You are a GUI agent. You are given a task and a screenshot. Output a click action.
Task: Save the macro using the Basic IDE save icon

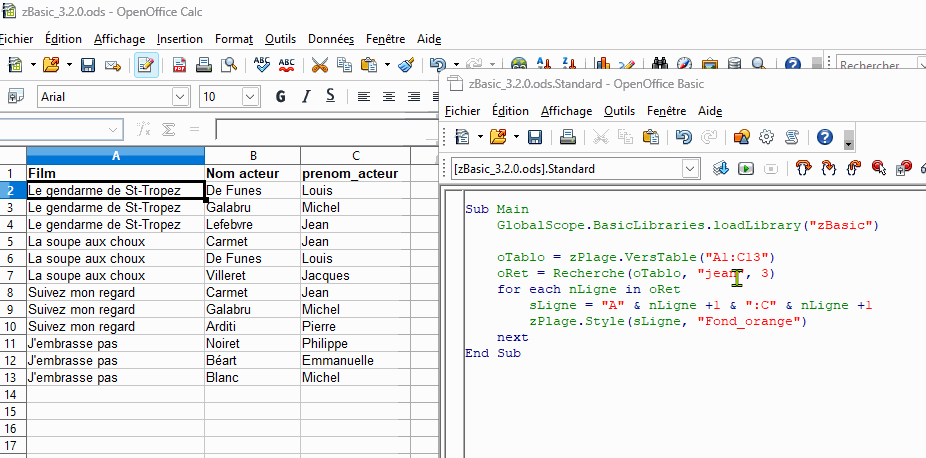tap(534, 137)
